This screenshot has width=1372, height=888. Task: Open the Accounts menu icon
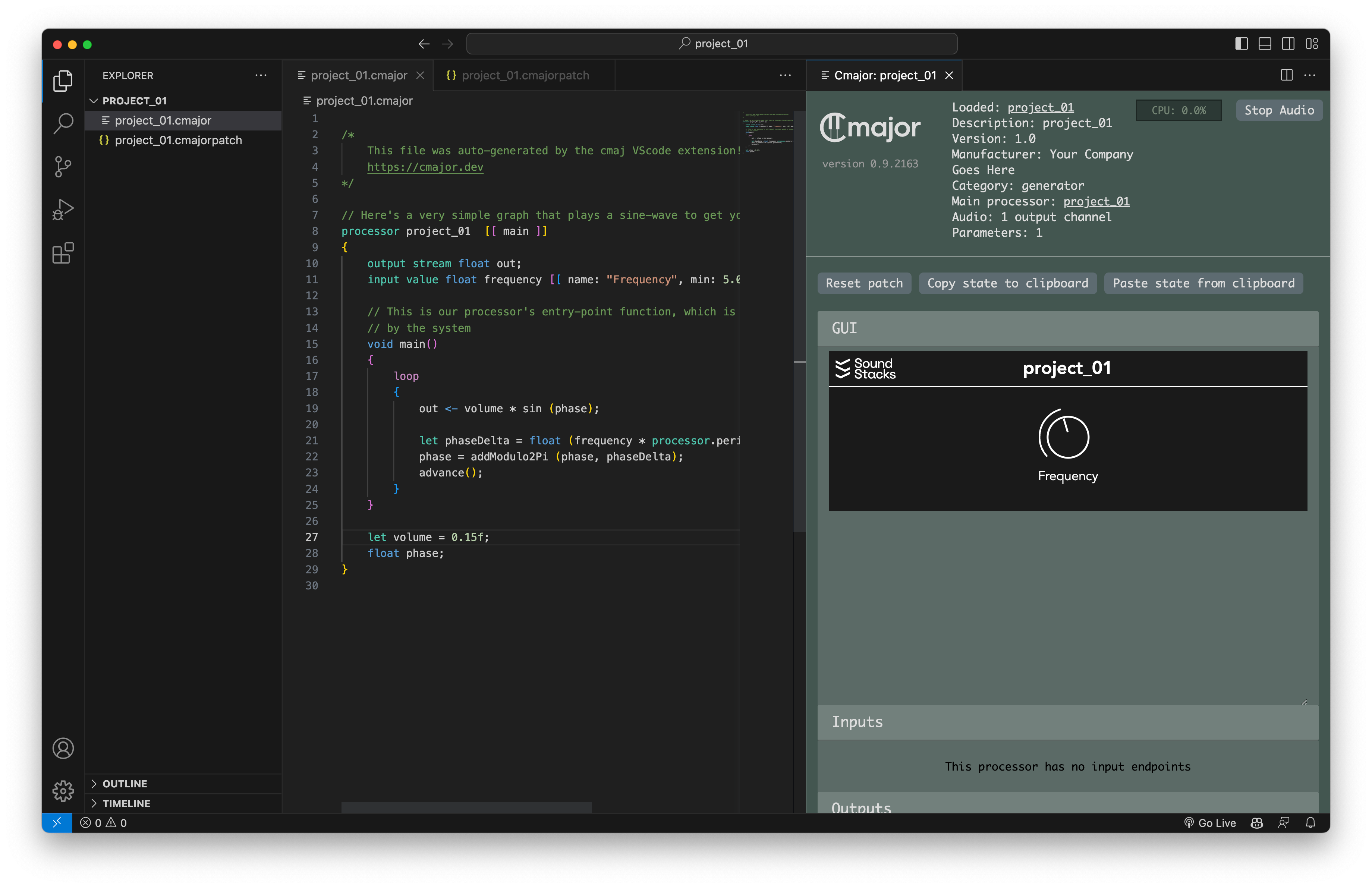point(62,748)
